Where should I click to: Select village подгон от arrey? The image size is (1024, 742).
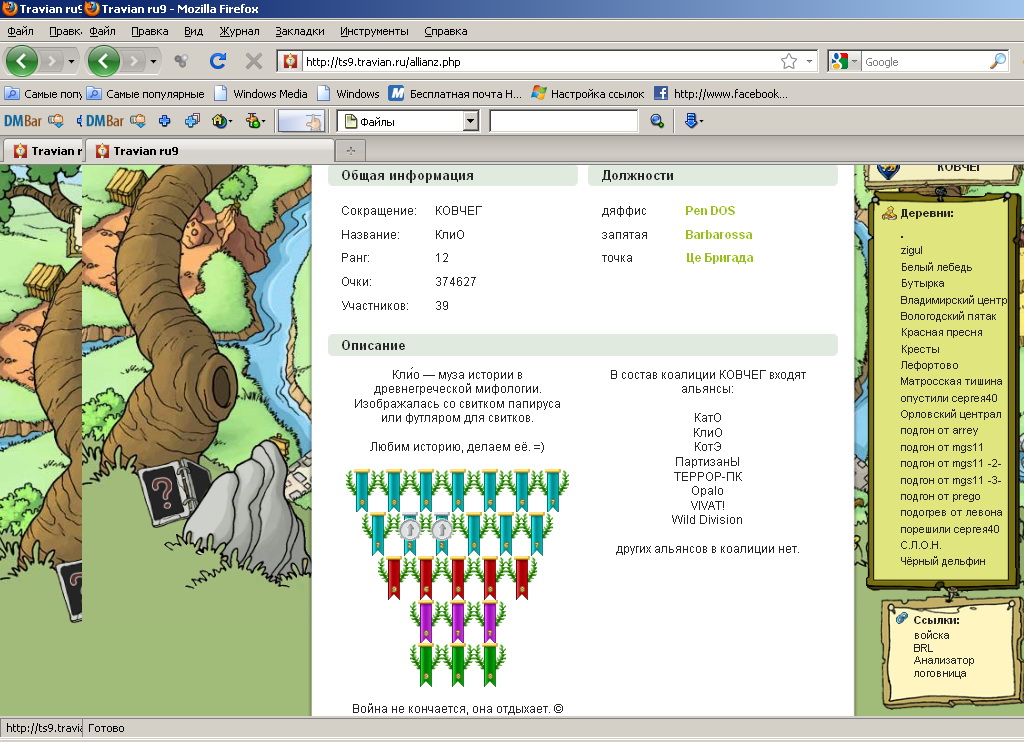938,430
